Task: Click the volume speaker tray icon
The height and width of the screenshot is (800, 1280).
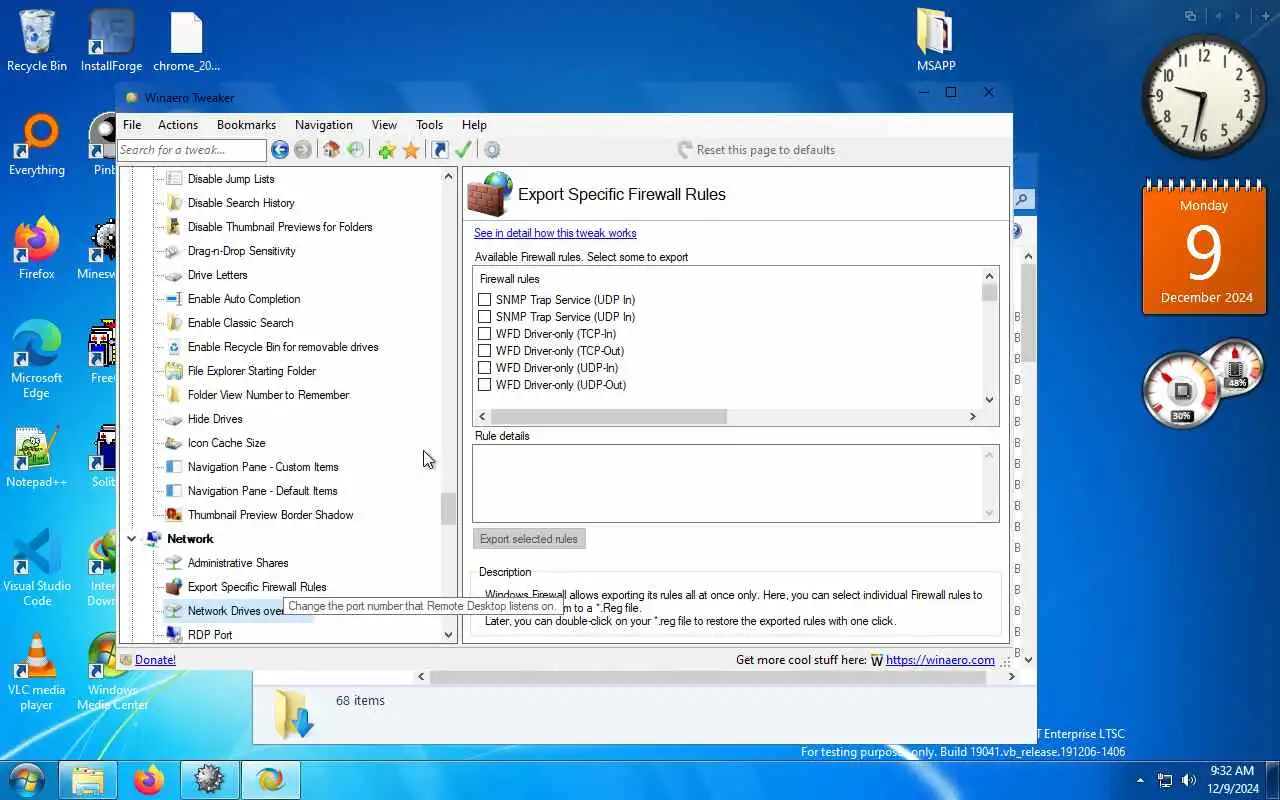Action: pyautogui.click(x=1189, y=780)
